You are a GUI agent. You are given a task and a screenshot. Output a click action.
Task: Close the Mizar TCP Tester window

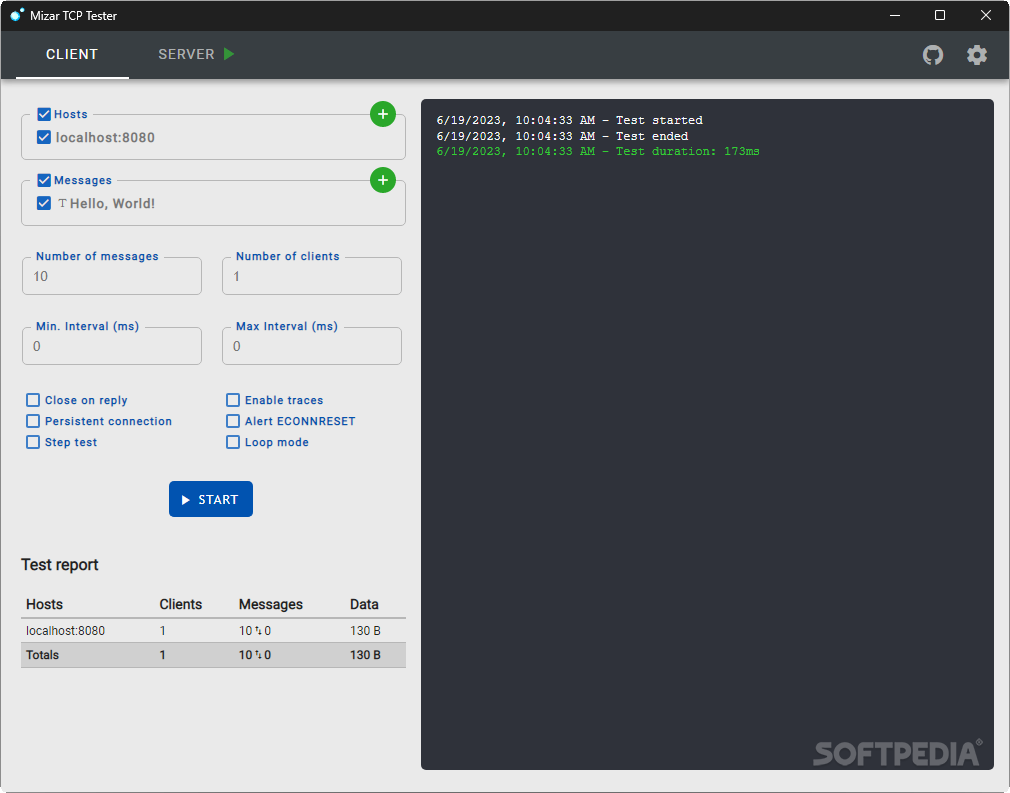[986, 15]
